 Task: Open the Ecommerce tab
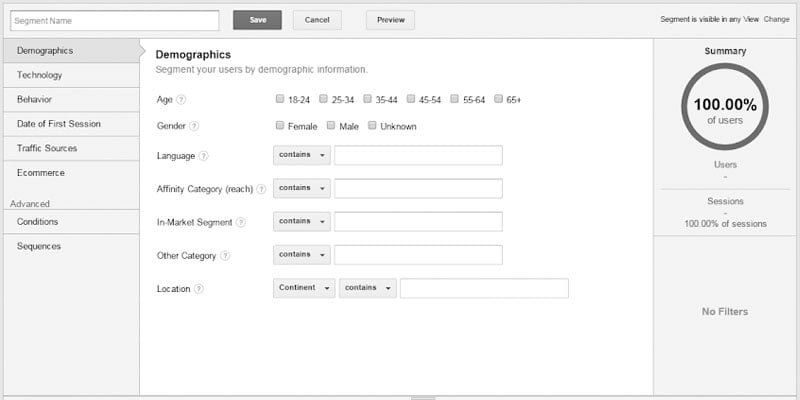pos(71,173)
